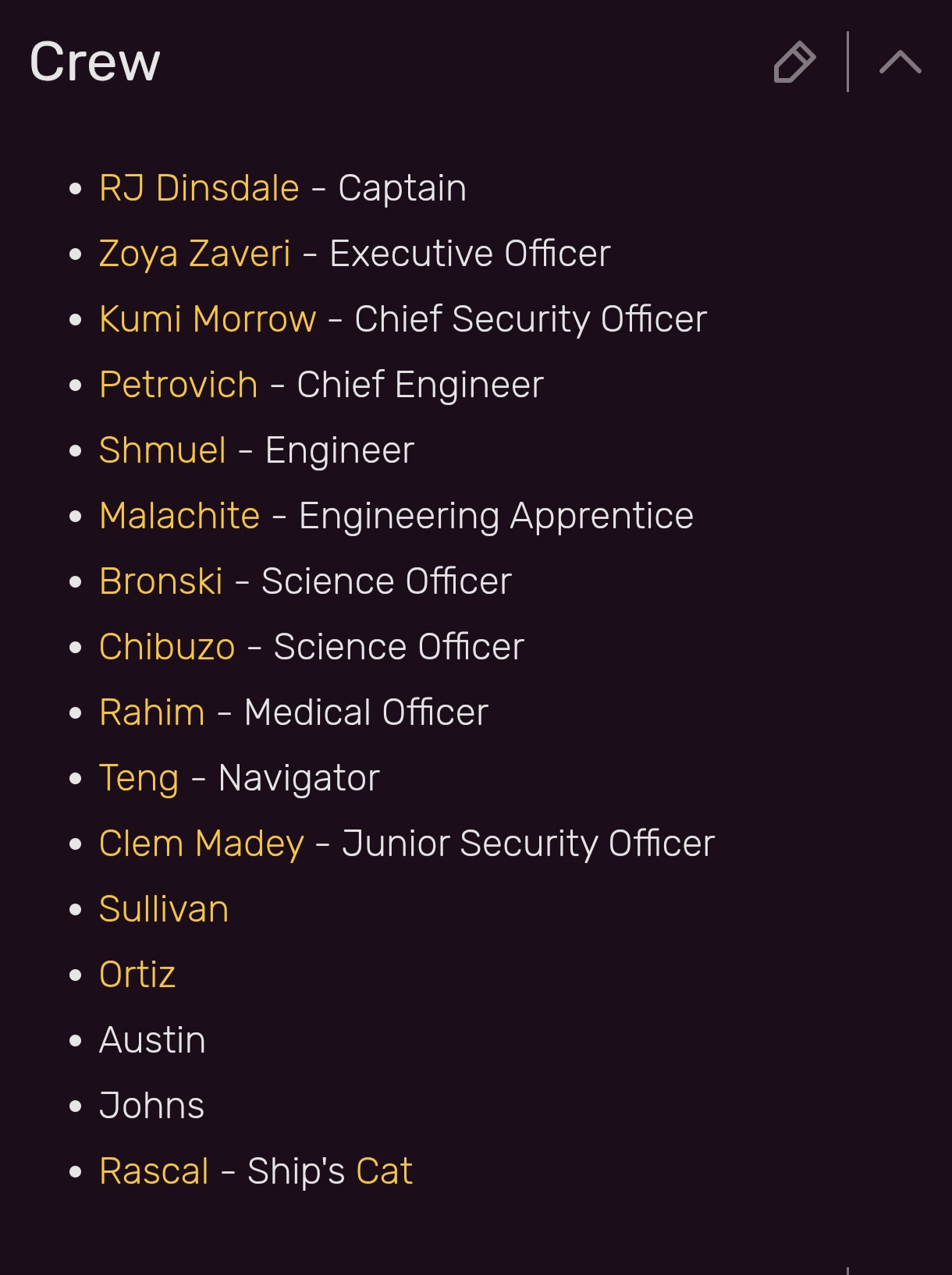Image resolution: width=952 pixels, height=1275 pixels.
Task: Click the Ortiz link
Action: (x=137, y=975)
